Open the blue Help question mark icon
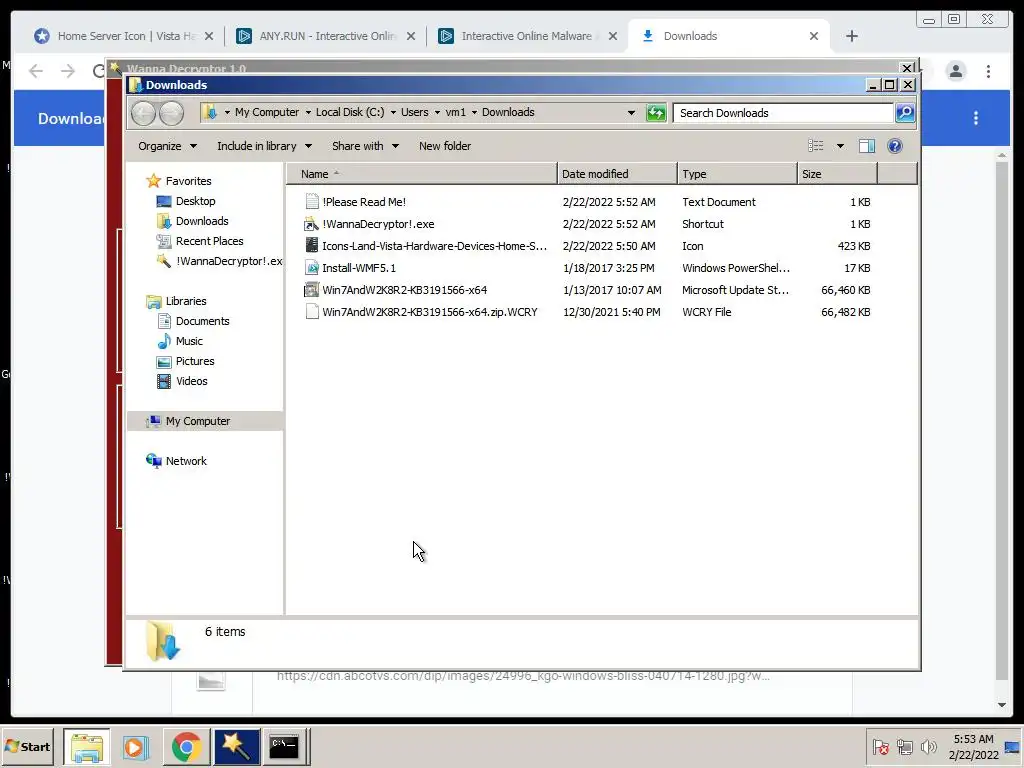 [895, 146]
